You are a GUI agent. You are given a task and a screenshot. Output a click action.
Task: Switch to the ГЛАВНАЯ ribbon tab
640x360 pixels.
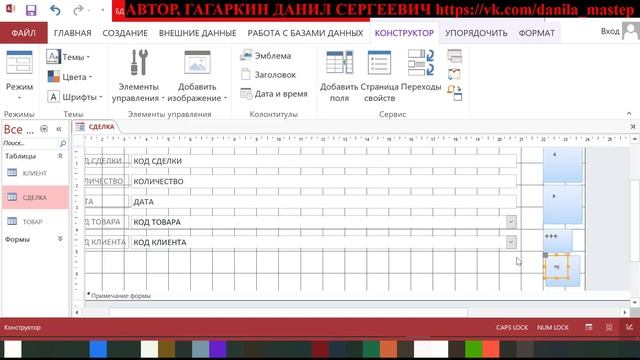pyautogui.click(x=73, y=33)
